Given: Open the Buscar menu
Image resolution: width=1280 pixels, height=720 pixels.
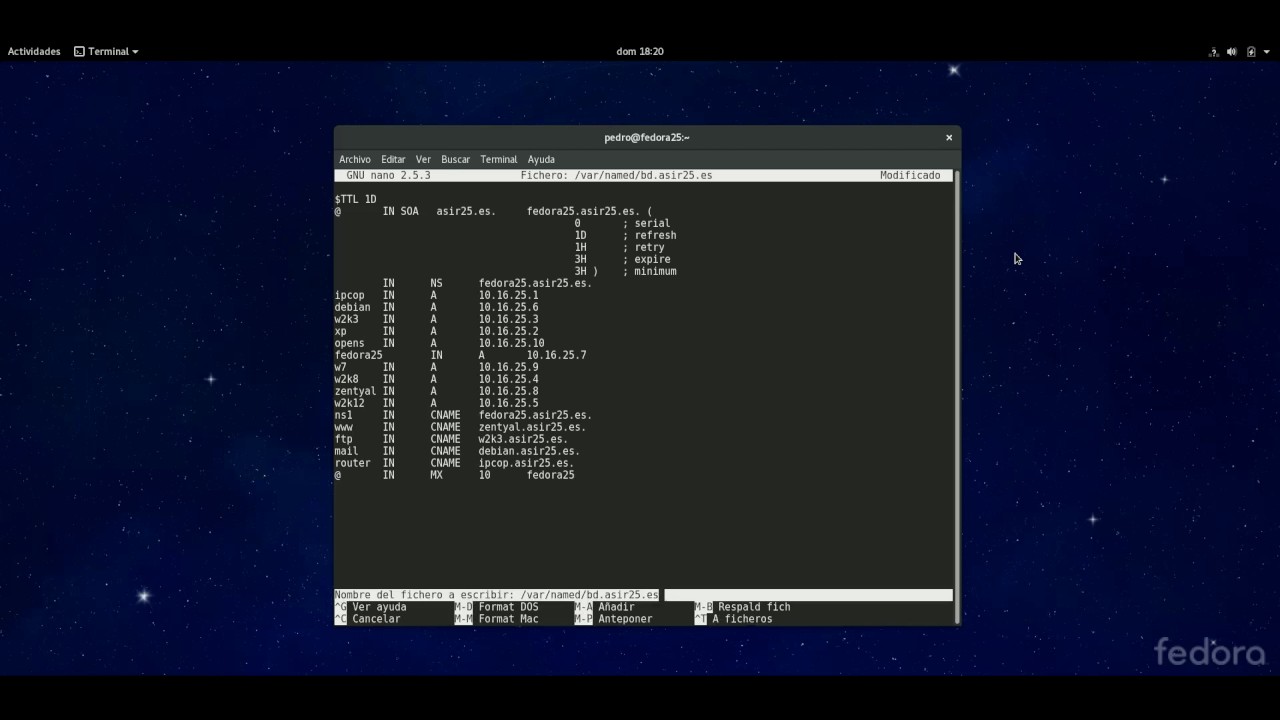Looking at the screenshot, I should click(455, 159).
